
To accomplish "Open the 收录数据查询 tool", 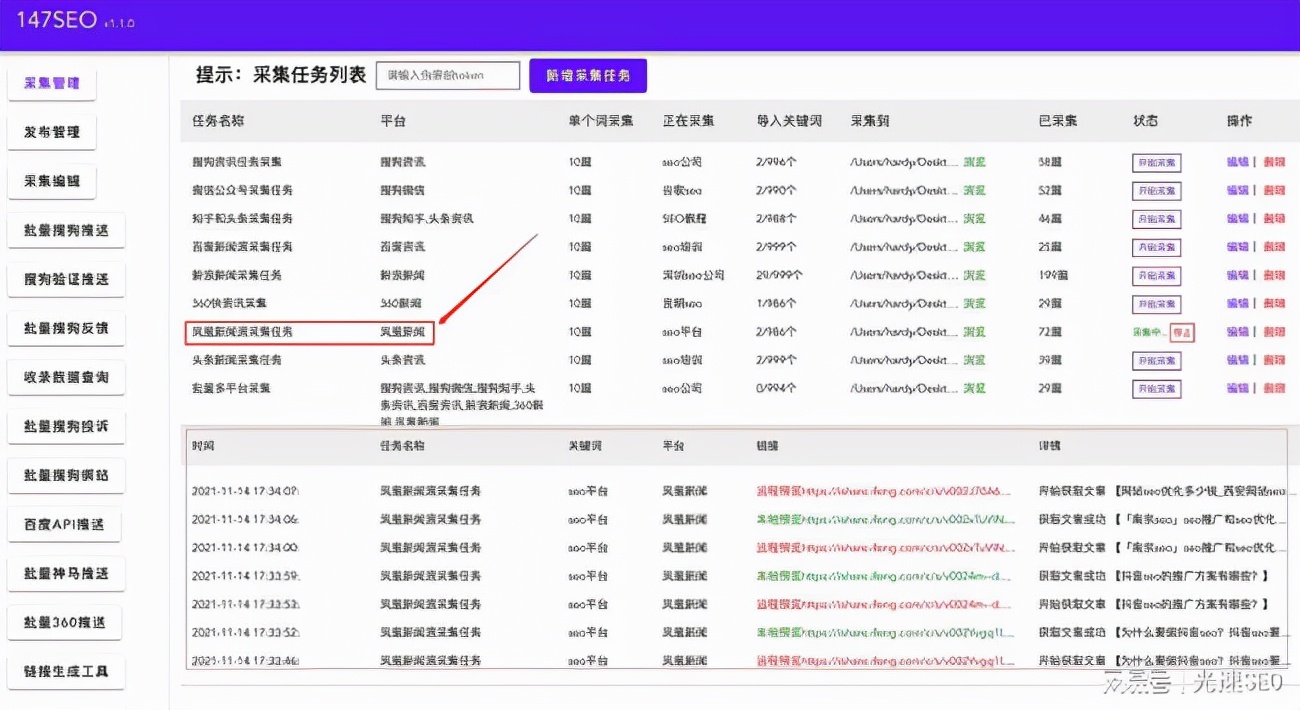I will (x=66, y=377).
